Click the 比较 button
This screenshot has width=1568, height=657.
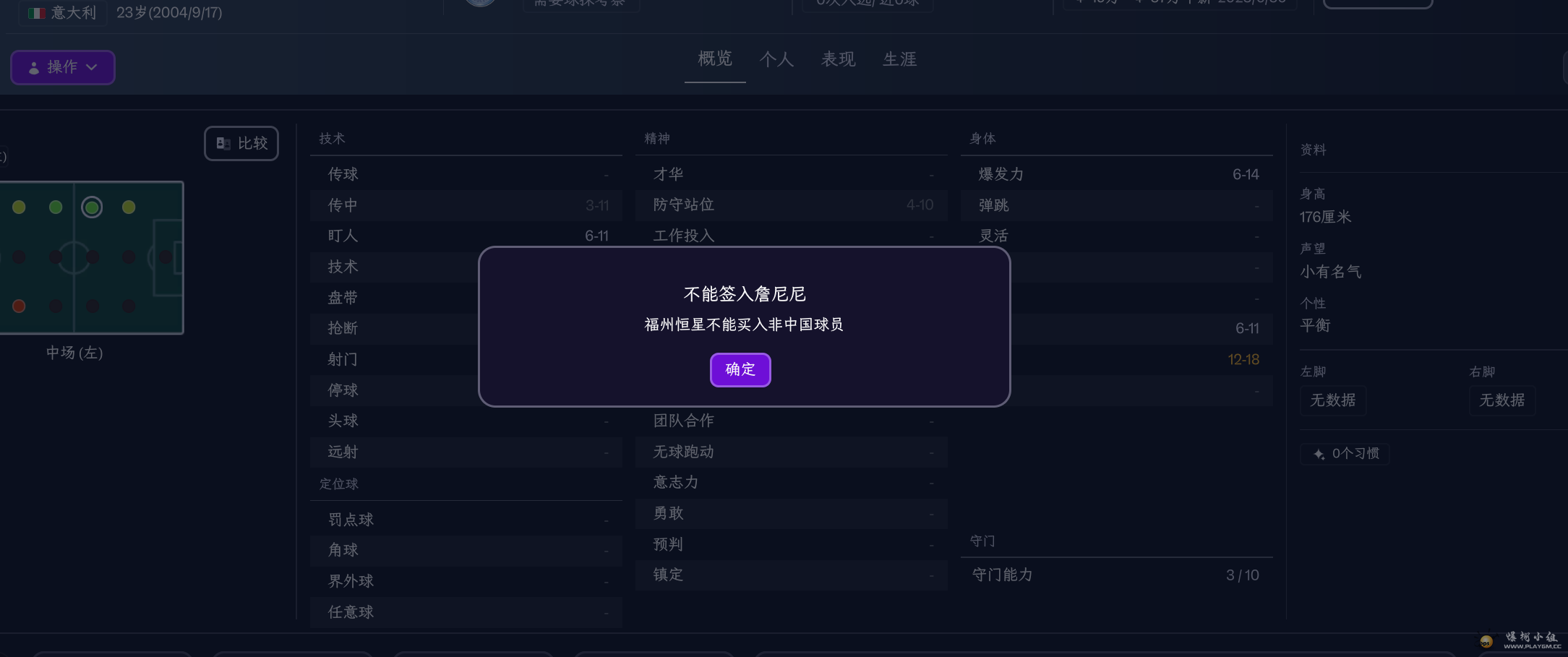[x=241, y=143]
